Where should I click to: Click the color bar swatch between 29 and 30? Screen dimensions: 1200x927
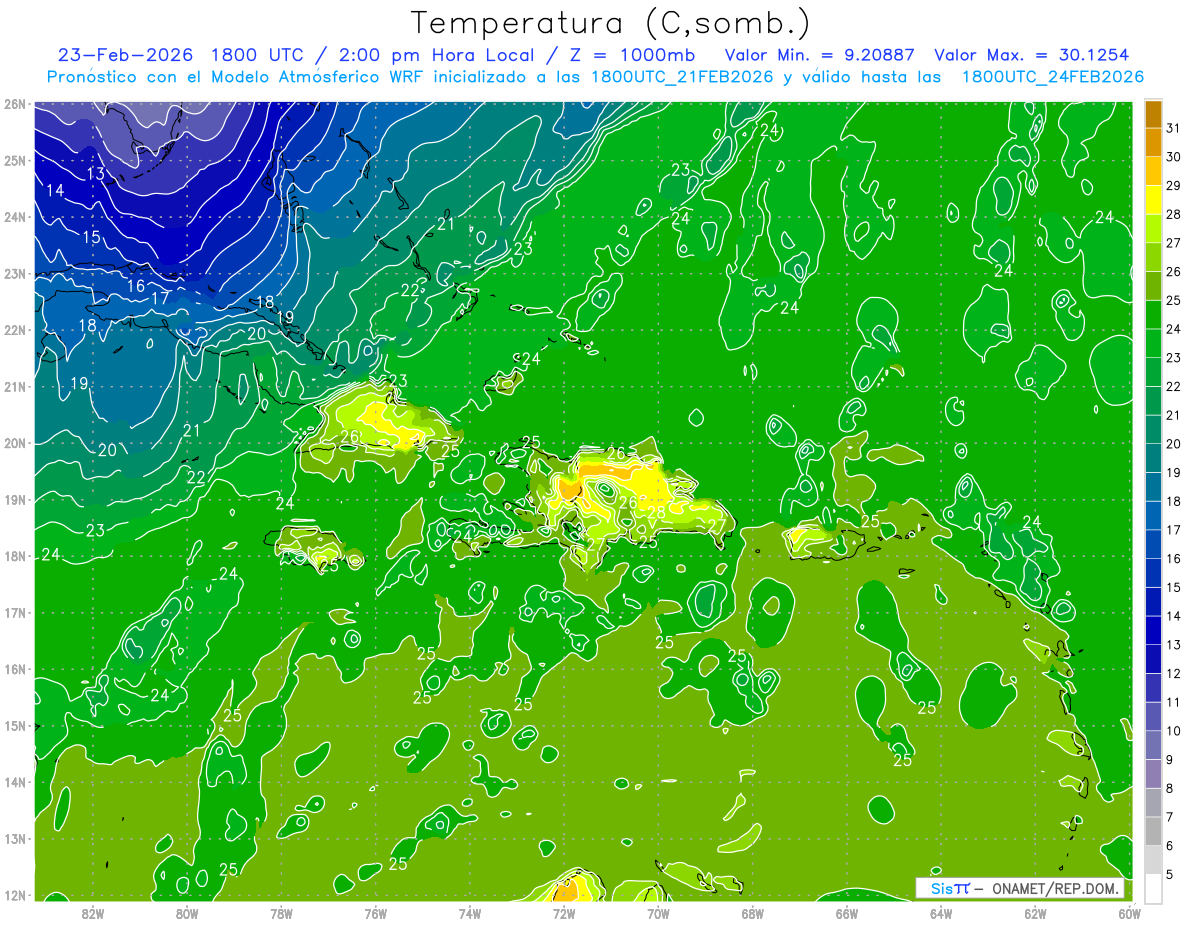(x=1153, y=171)
